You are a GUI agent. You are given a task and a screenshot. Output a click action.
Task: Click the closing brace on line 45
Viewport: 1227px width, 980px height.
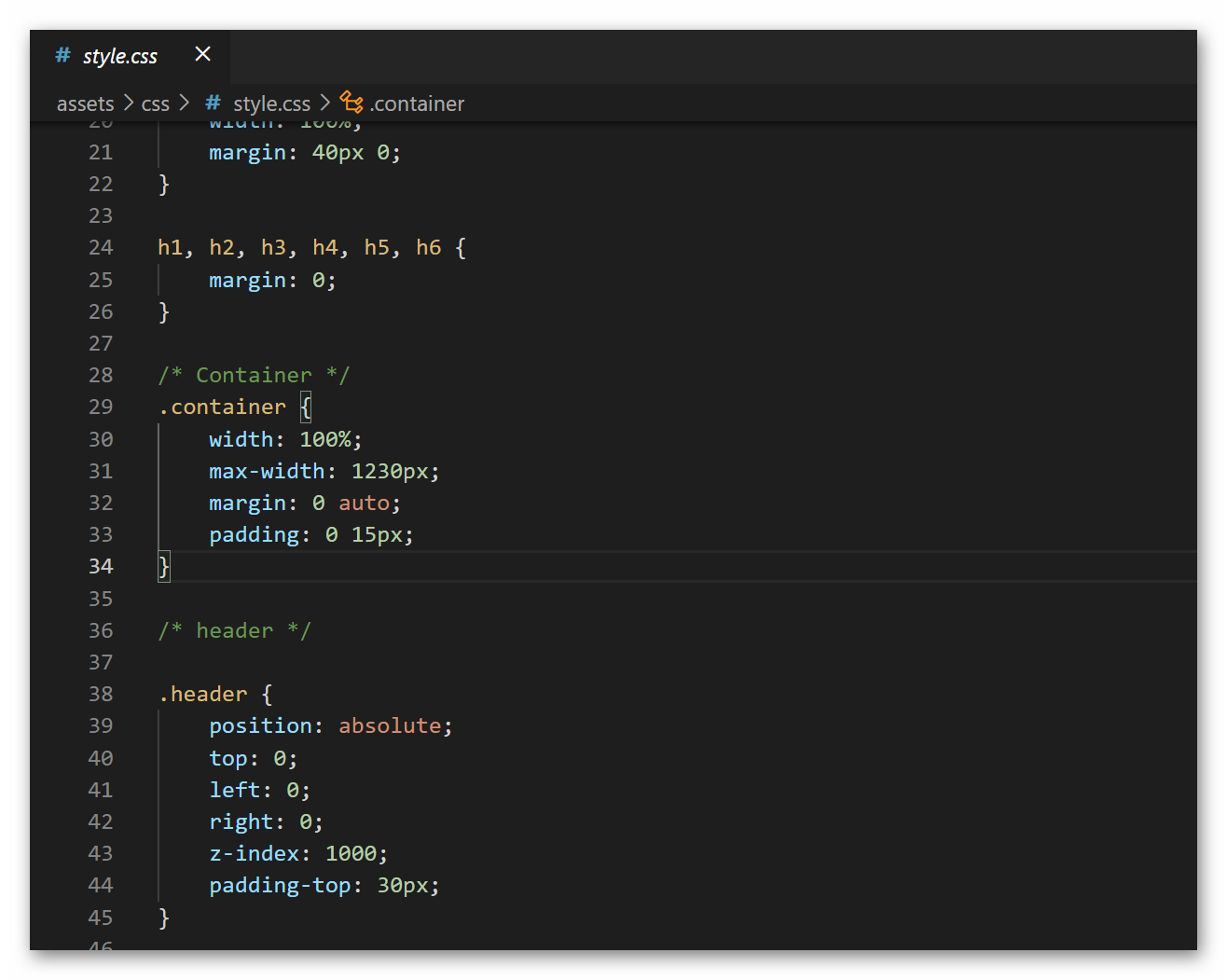click(164, 918)
